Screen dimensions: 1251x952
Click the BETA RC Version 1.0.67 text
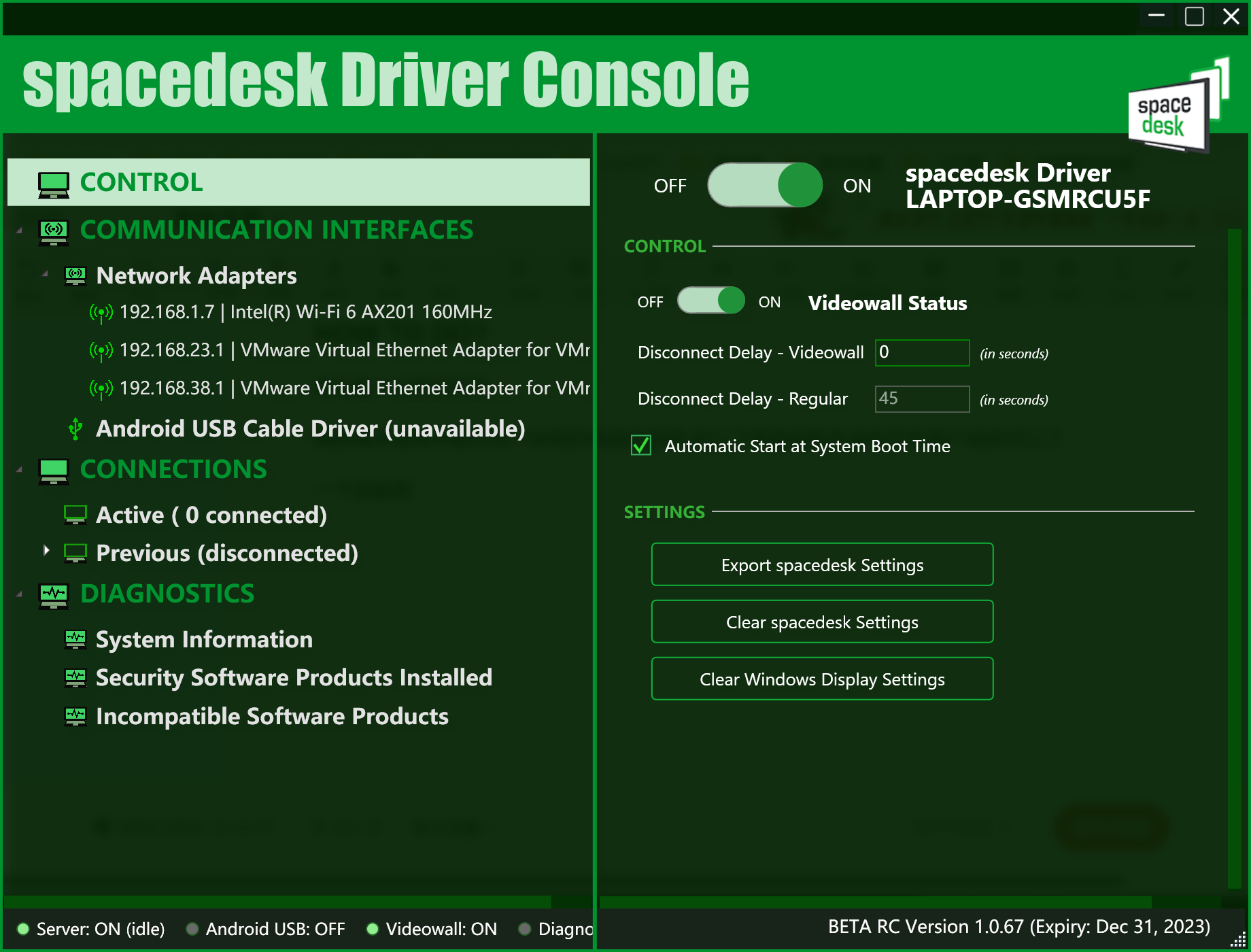tap(1019, 926)
